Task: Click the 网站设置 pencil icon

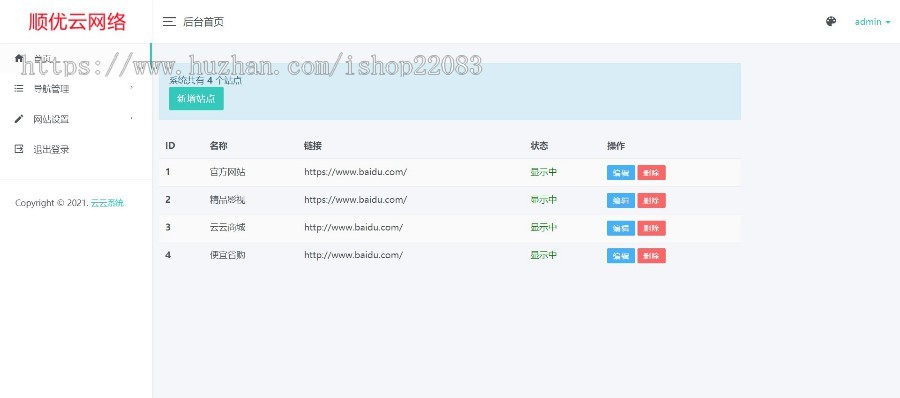Action: point(19,119)
